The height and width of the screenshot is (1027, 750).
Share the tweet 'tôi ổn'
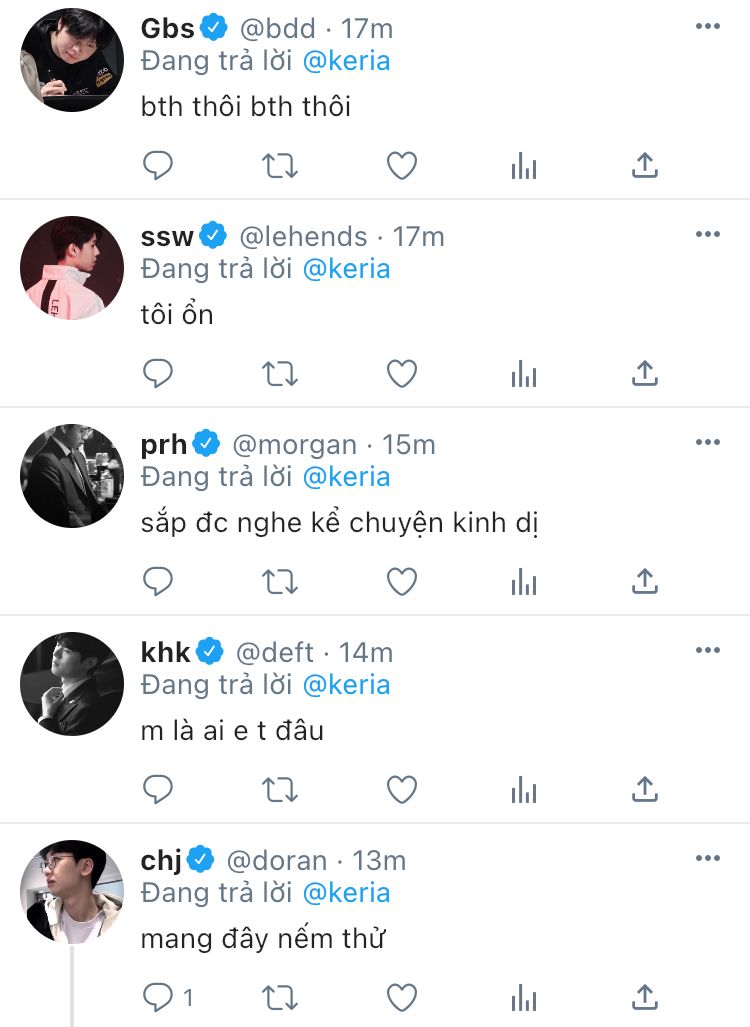tap(645, 373)
